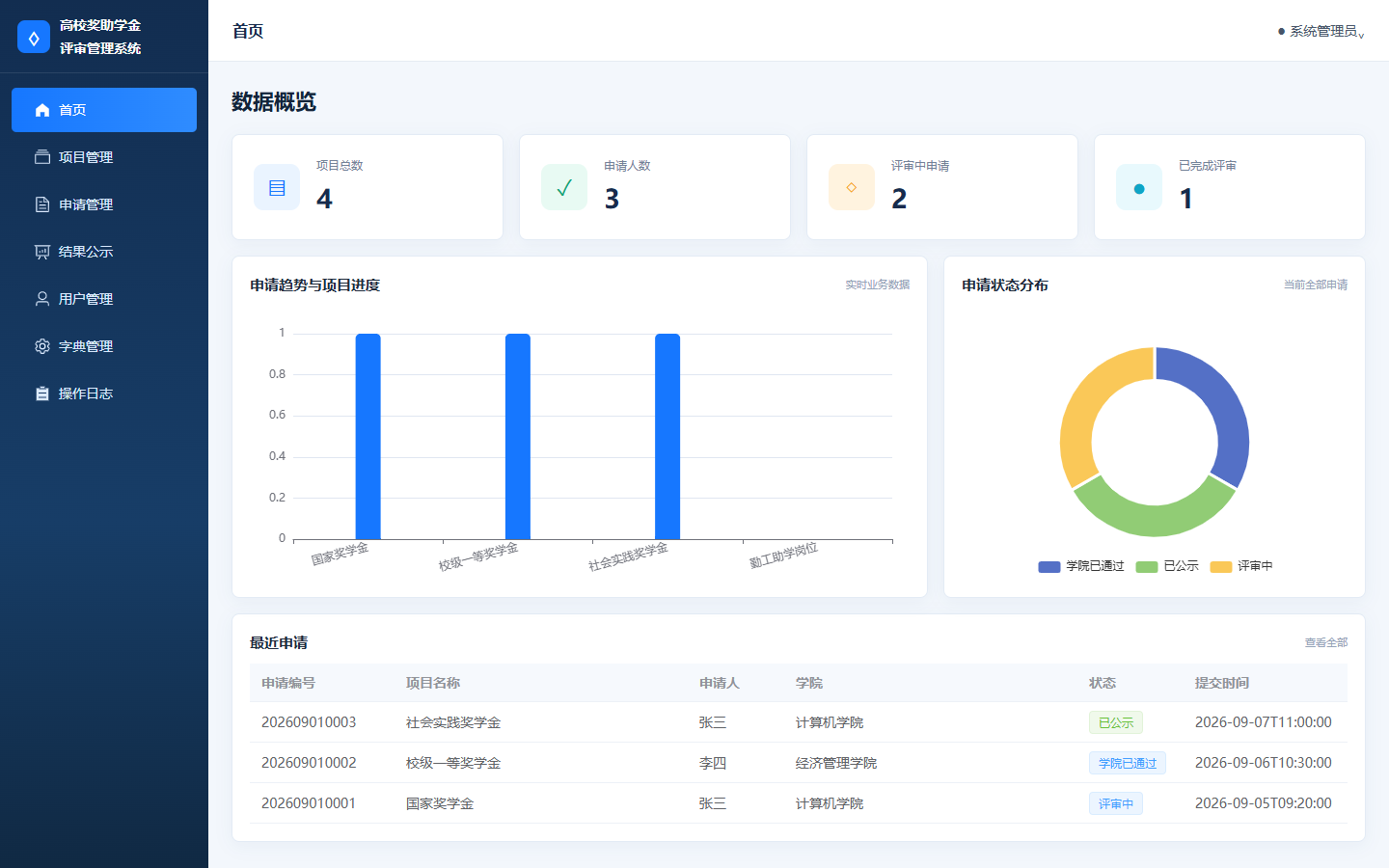Open the 查看全部 link for recent applications
Image resolution: width=1389 pixels, height=868 pixels.
click(x=1326, y=642)
